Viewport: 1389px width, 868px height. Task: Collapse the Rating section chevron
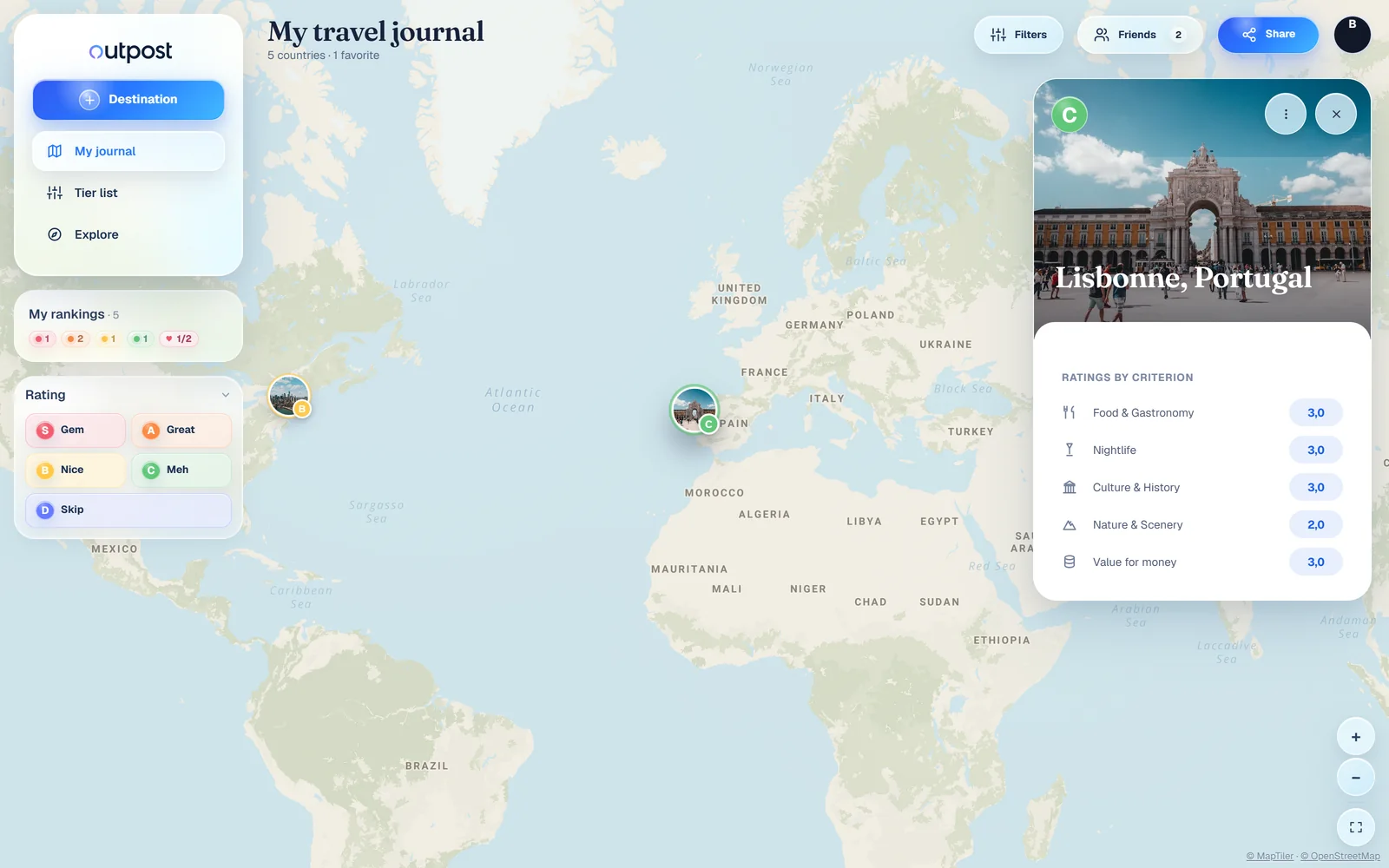226,395
